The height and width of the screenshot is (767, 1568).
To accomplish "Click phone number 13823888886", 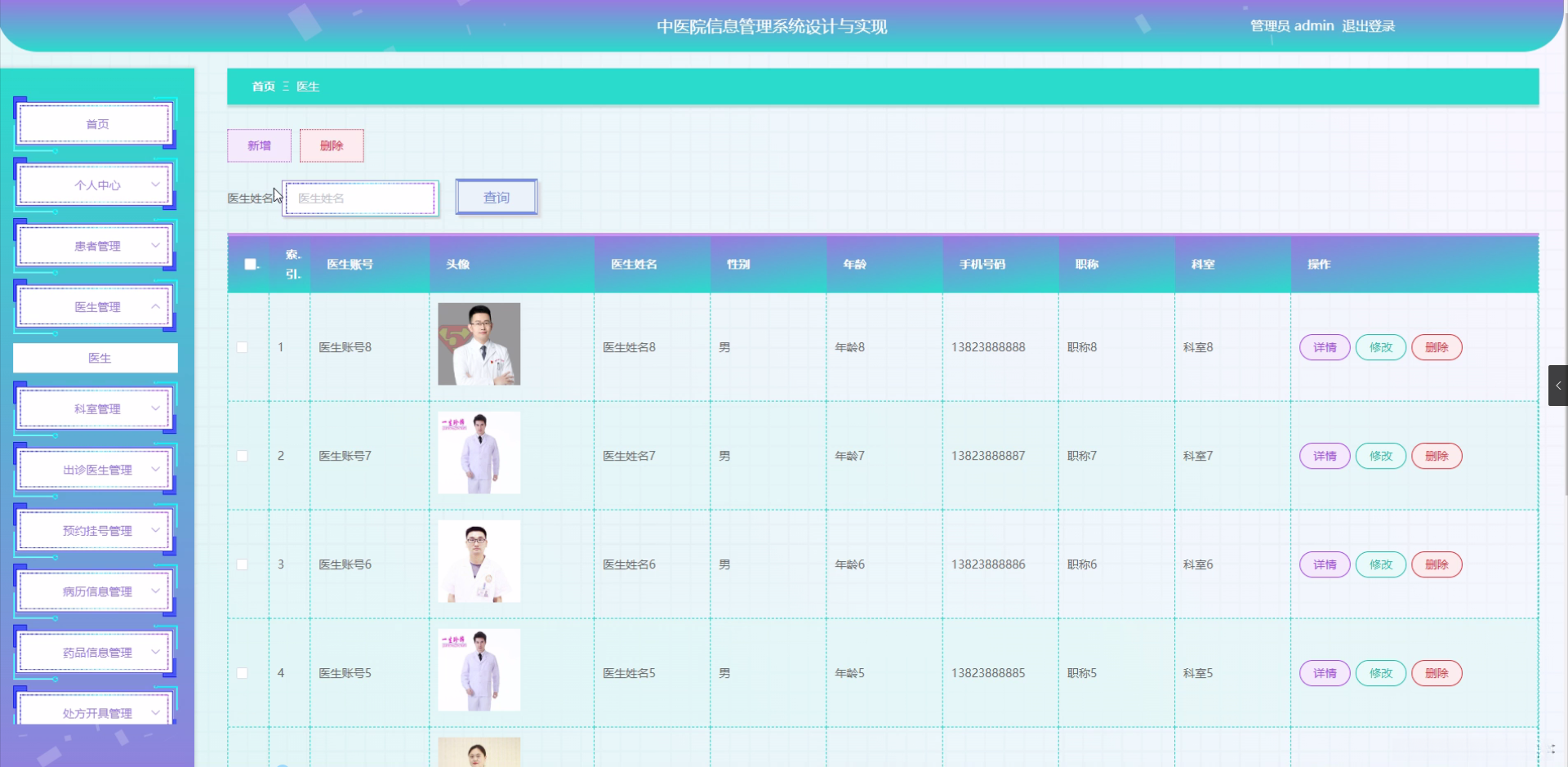I will (x=988, y=564).
